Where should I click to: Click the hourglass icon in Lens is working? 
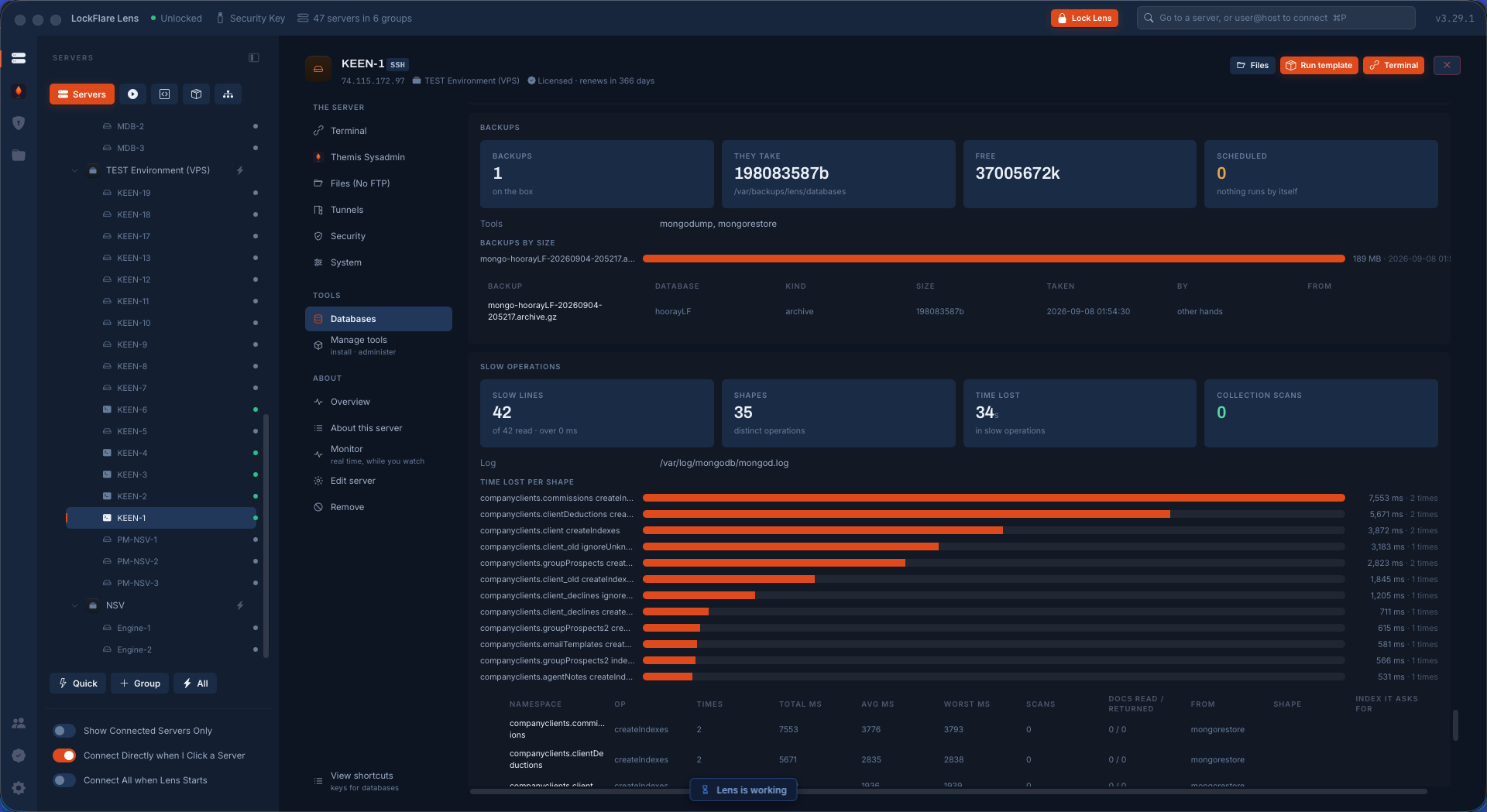tap(705, 790)
